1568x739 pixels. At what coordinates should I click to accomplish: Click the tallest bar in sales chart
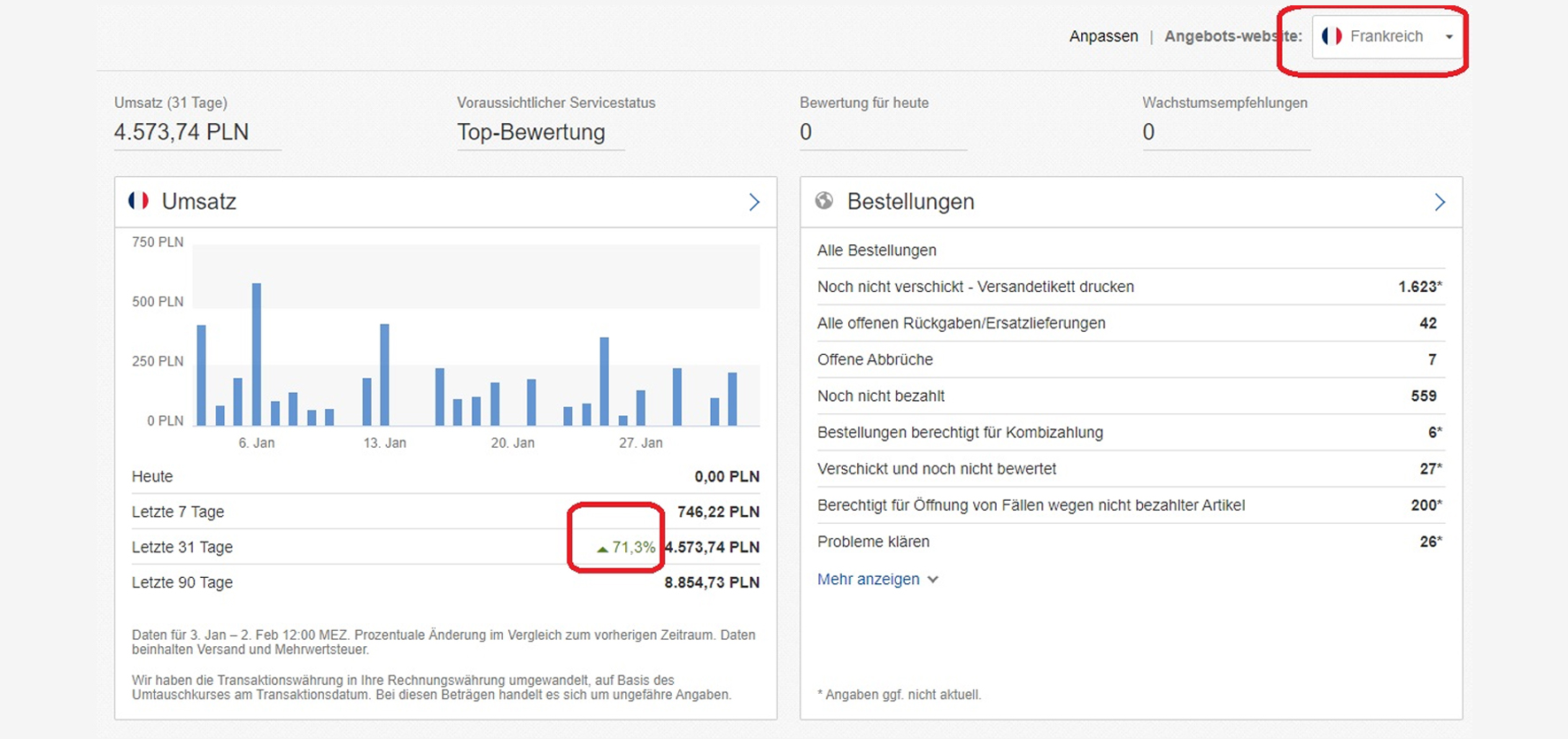coord(257,354)
